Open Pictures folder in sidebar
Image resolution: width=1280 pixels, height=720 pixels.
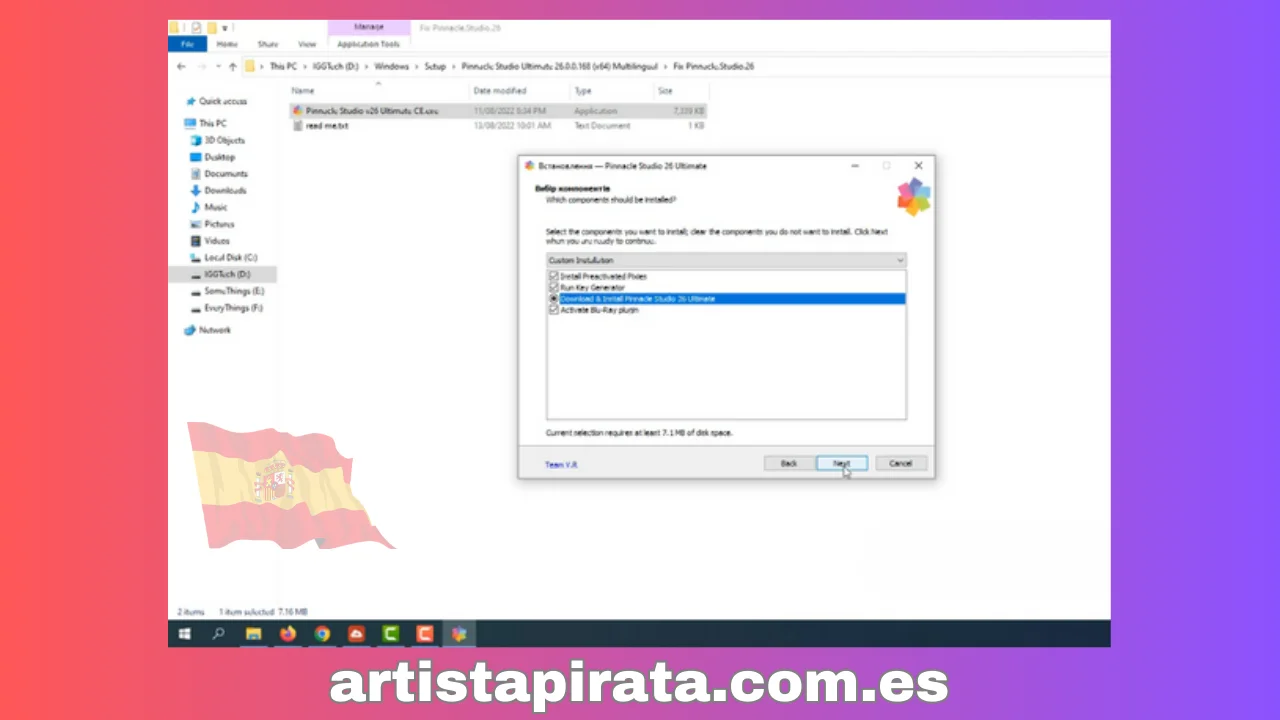[x=219, y=224]
